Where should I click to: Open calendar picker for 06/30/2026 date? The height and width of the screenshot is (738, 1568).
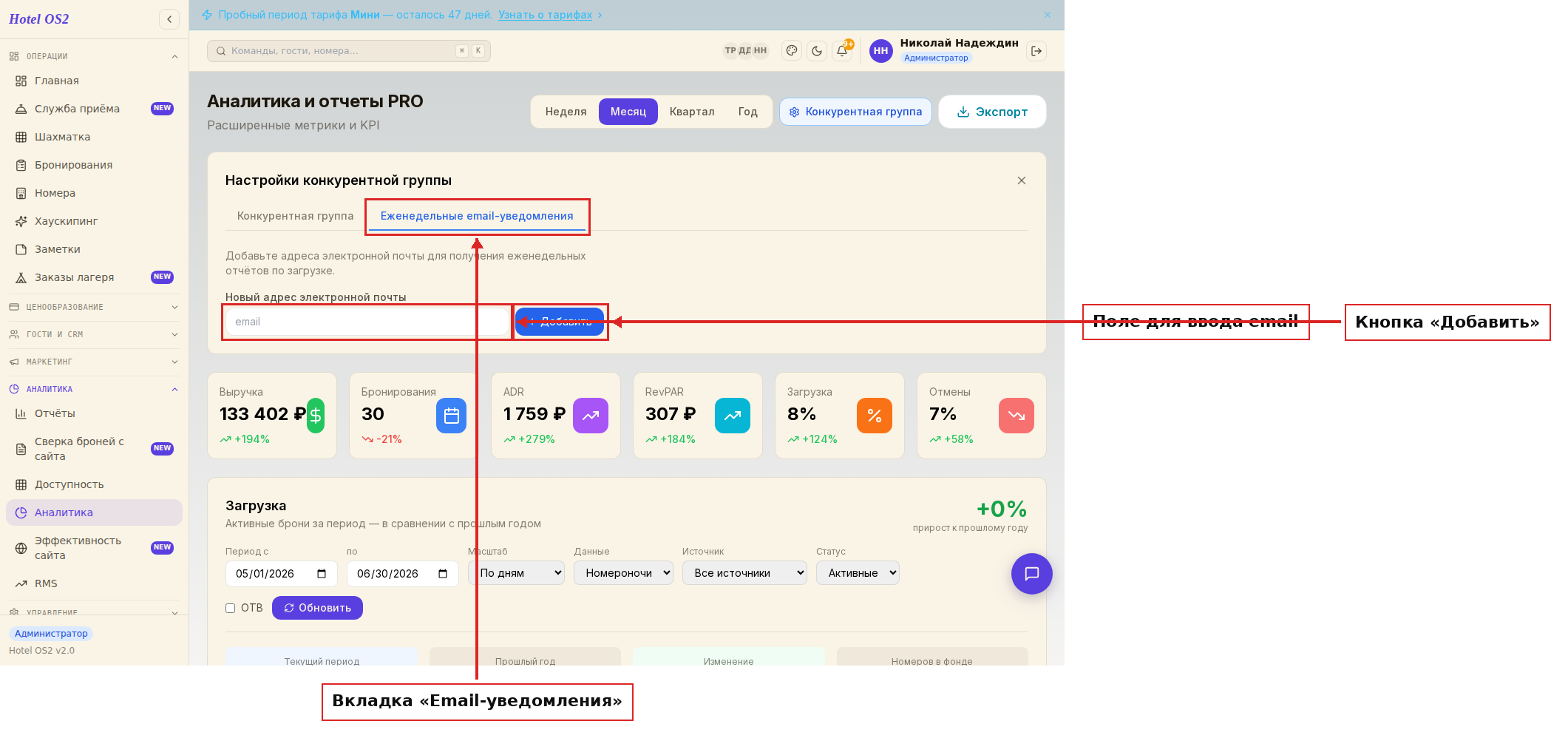tap(443, 574)
